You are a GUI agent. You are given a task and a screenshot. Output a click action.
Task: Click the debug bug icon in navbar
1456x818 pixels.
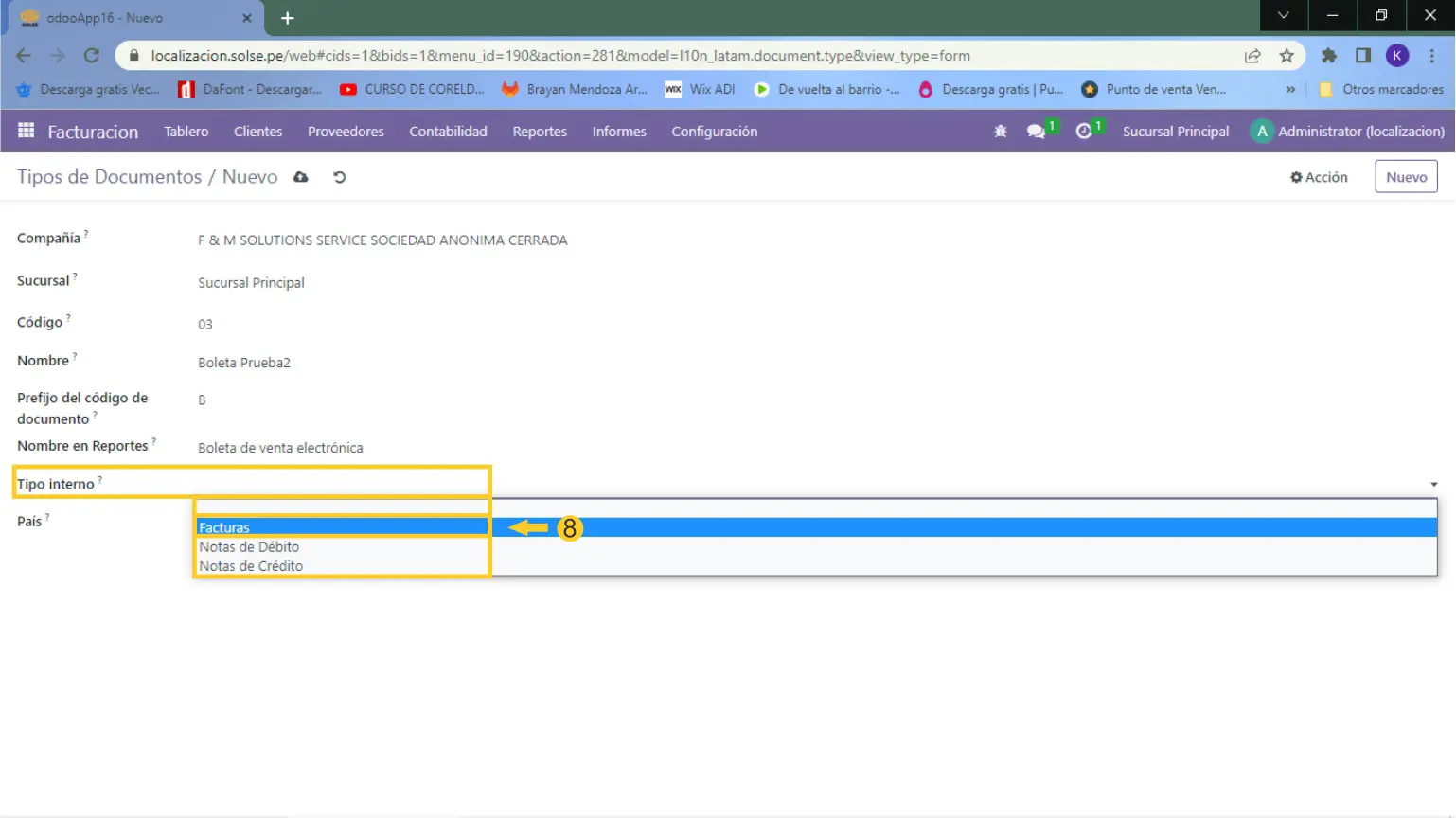pyautogui.click(x=1000, y=132)
